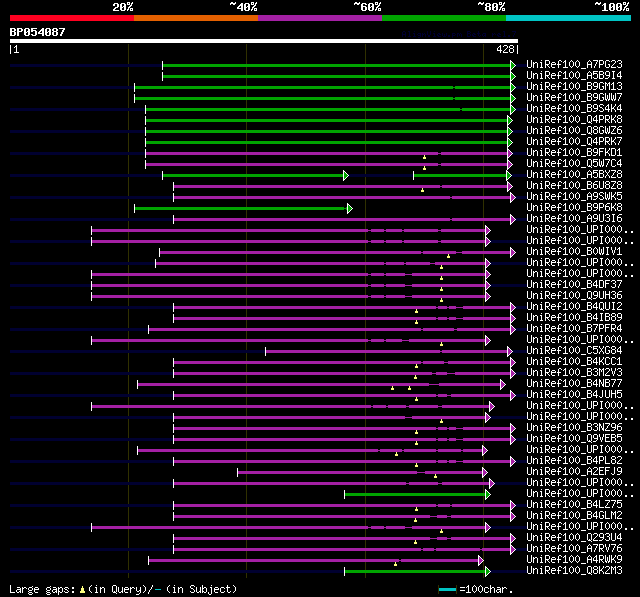
Task: Open hit UniRef100_Q9VEB5
Action: coord(574,439)
